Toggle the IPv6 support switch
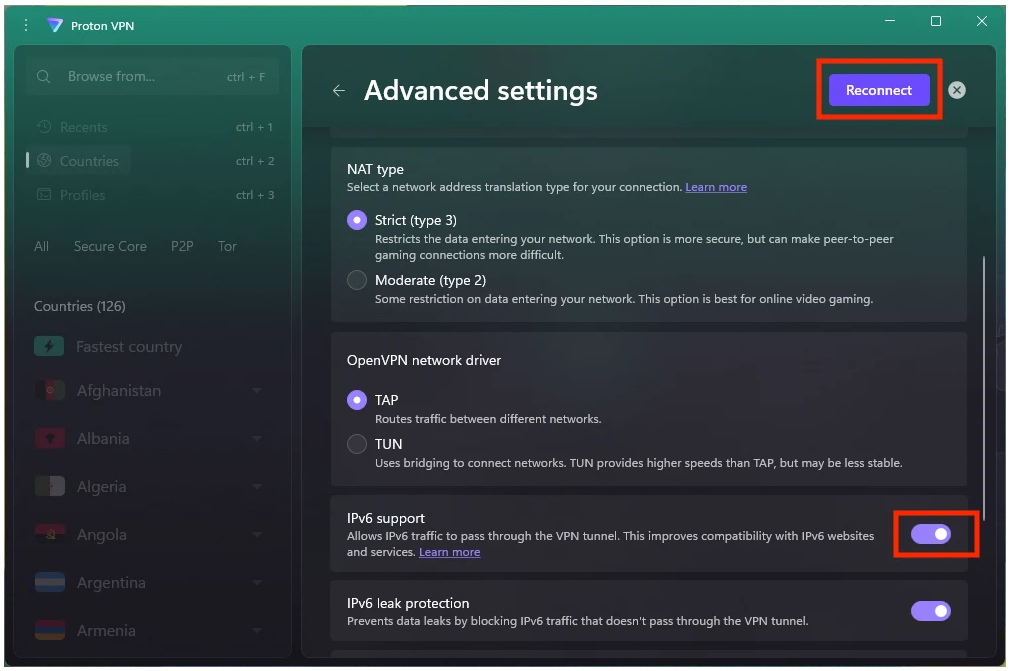Image resolution: width=1012 pixels, height=671 pixels. (931, 534)
